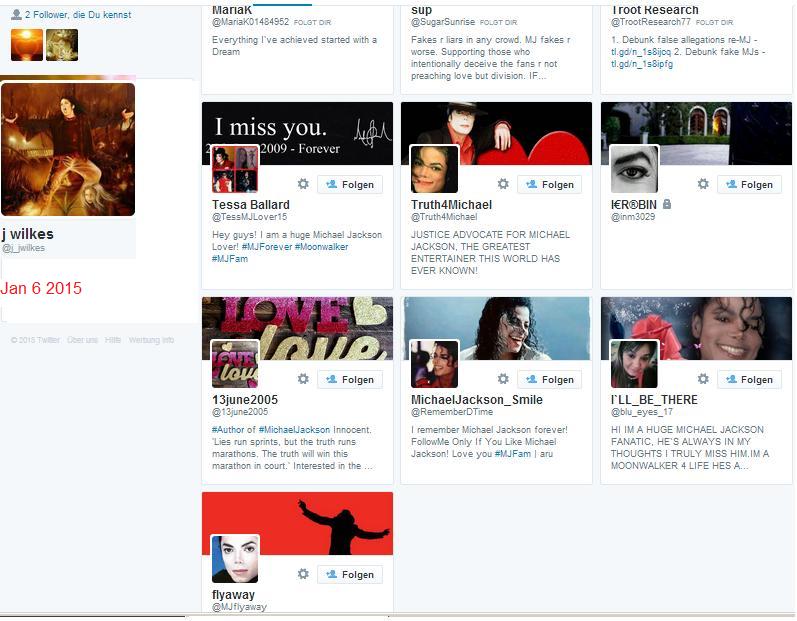This screenshot has width=797, height=621.
Task: Open I€R®BIN eye avatar
Action: coord(634,169)
